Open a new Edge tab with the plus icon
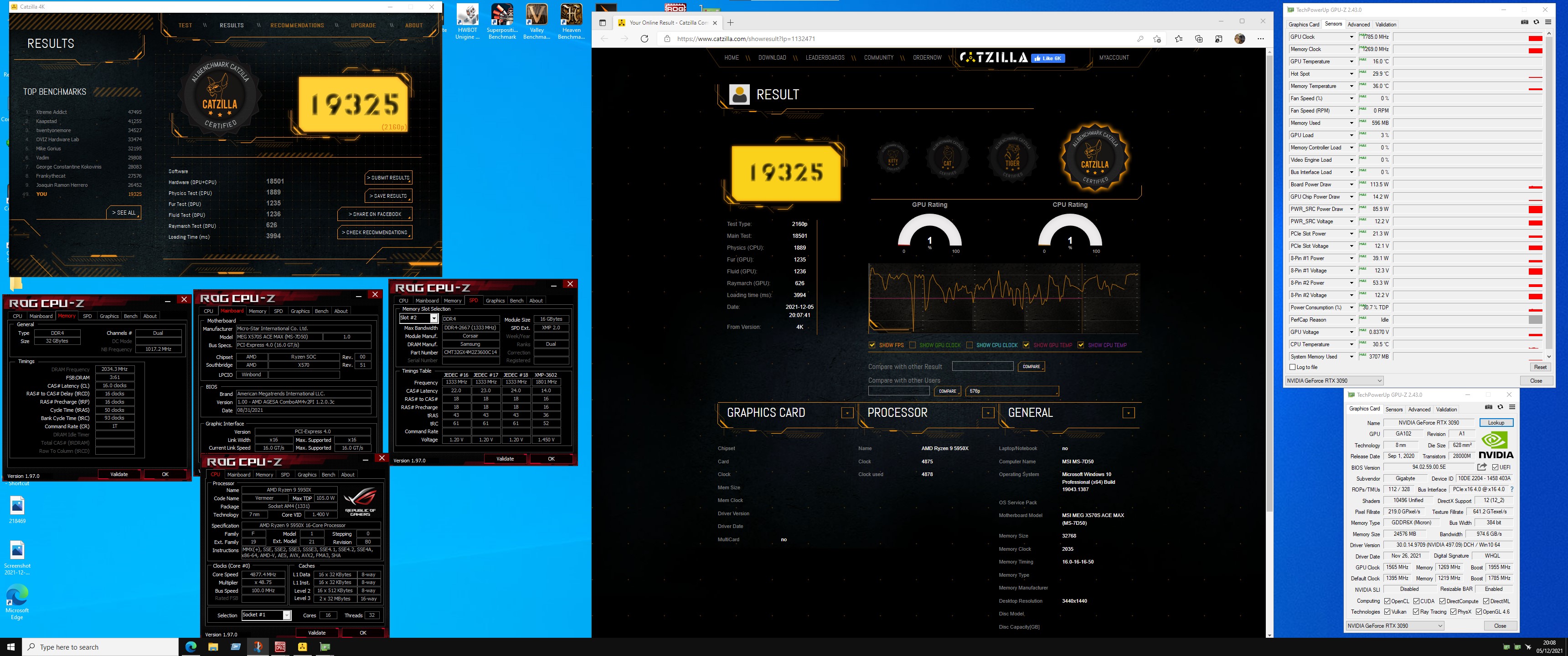This screenshot has width=1568, height=656. pyautogui.click(x=730, y=23)
